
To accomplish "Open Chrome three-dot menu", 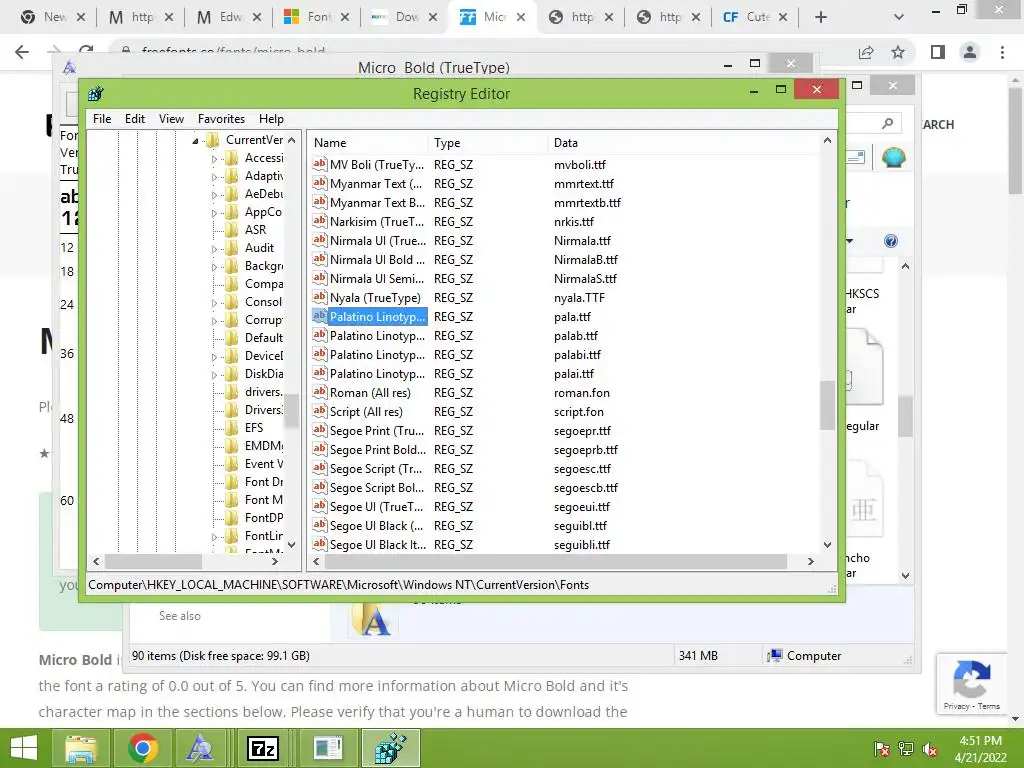I will click(x=1002, y=52).
